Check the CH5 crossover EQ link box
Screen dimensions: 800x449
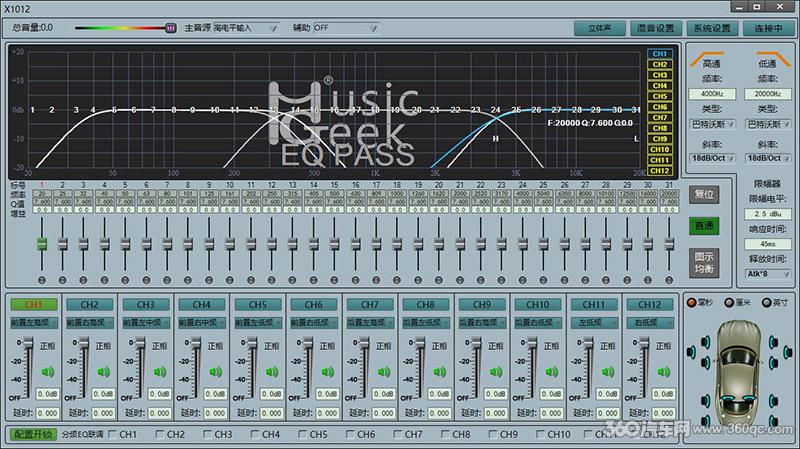point(303,434)
